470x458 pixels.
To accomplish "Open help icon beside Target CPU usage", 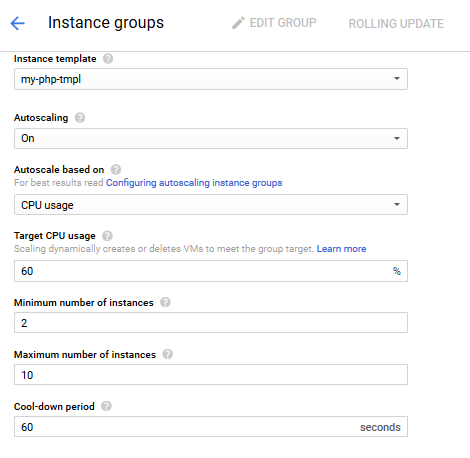I will pos(107,236).
